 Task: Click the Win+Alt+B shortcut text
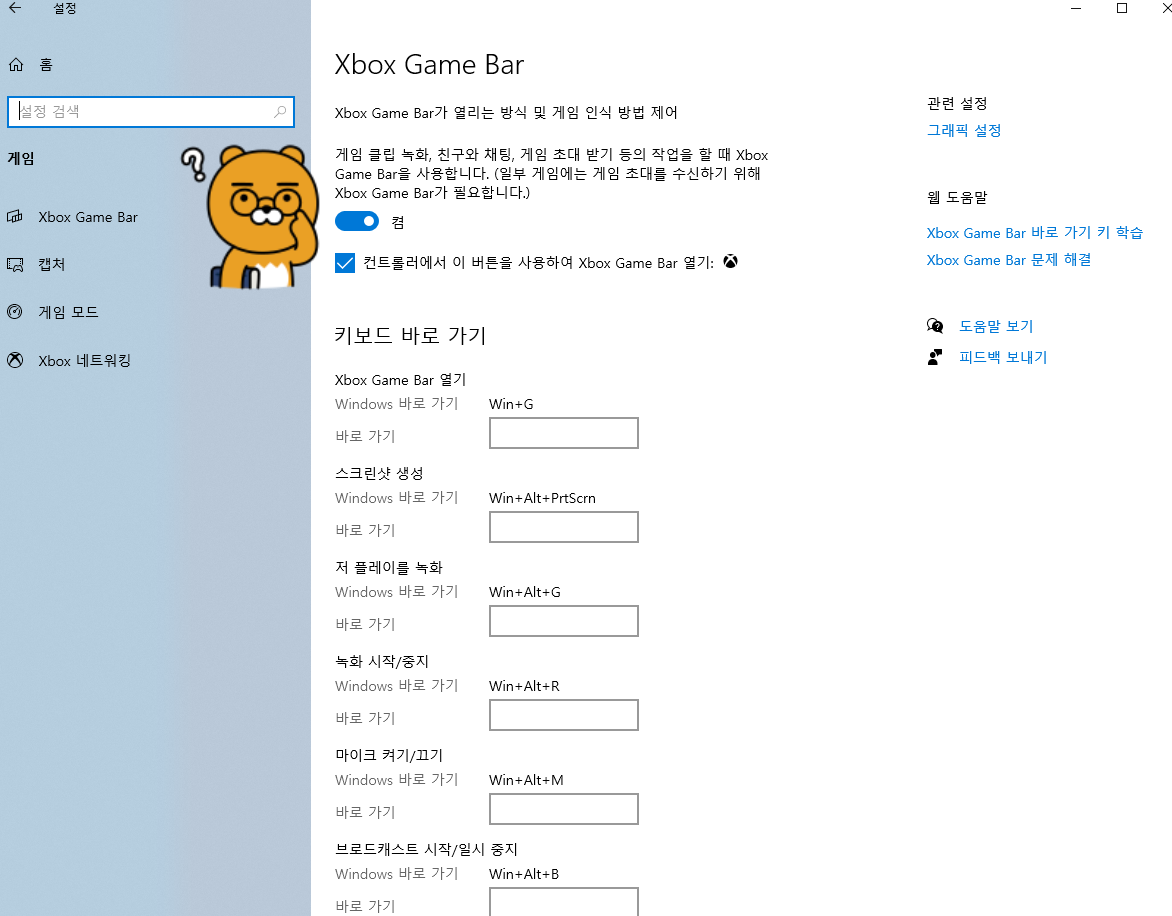(x=524, y=874)
